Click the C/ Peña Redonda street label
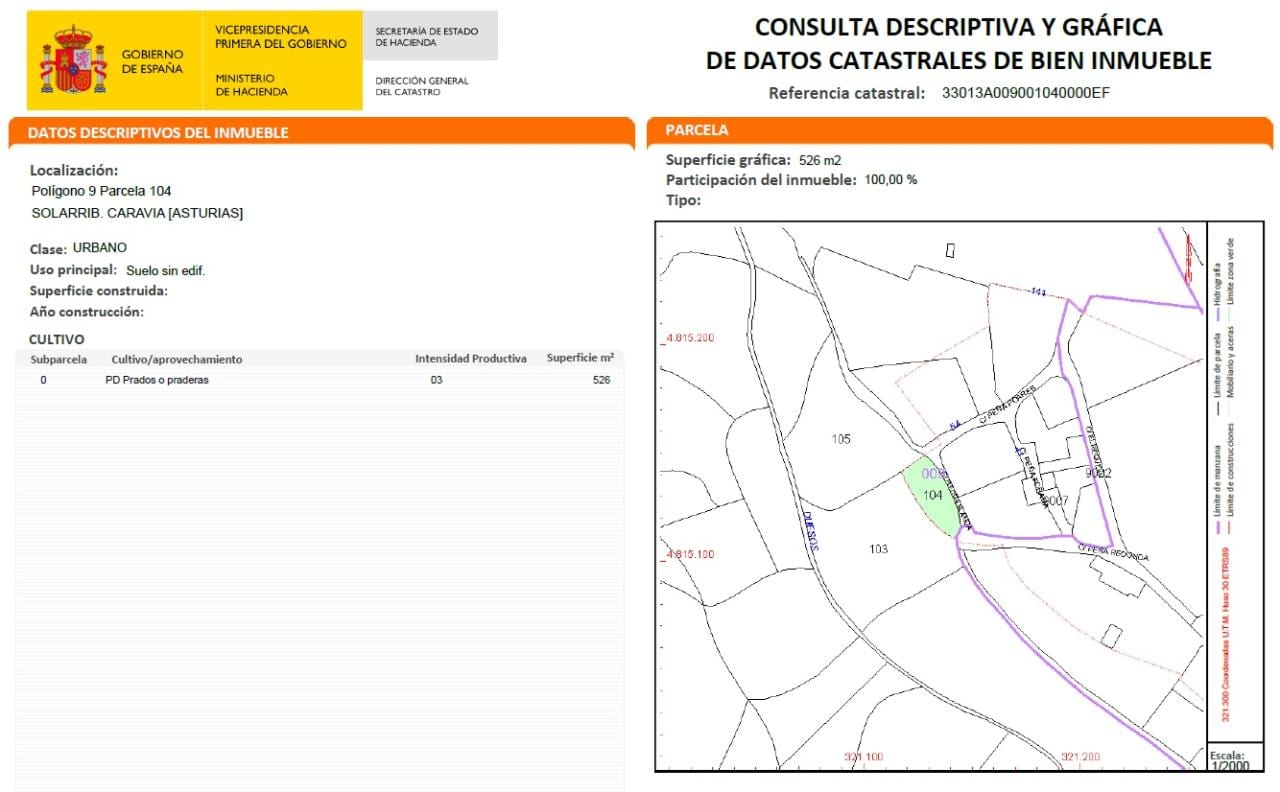1280x792 pixels. click(x=1113, y=552)
